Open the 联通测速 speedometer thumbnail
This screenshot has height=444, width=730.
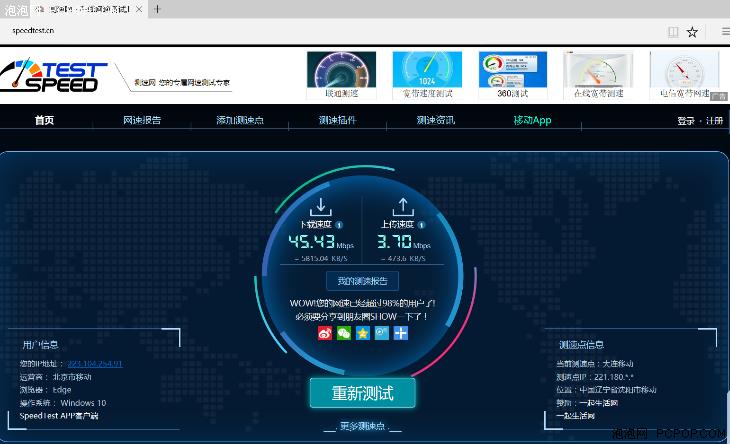click(341, 74)
